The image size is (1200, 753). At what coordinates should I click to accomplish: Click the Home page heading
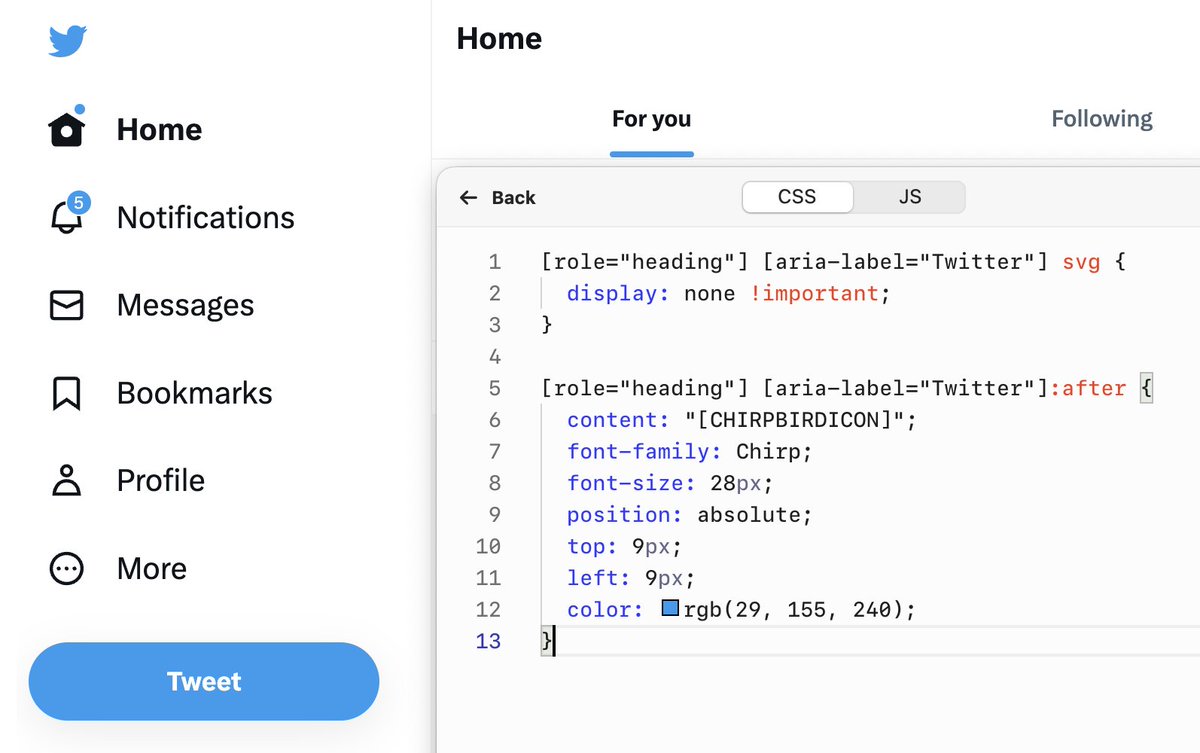point(499,38)
